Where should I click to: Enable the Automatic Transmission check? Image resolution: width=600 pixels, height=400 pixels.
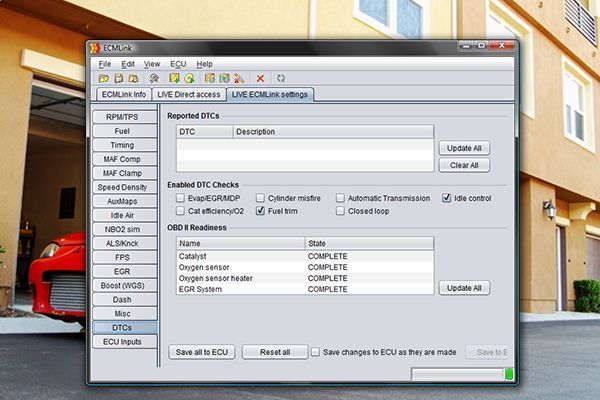click(x=340, y=198)
